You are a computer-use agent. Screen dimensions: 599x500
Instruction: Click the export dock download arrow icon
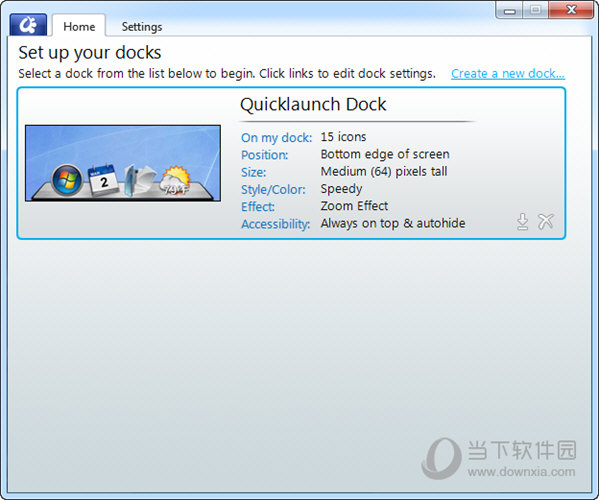[522, 222]
